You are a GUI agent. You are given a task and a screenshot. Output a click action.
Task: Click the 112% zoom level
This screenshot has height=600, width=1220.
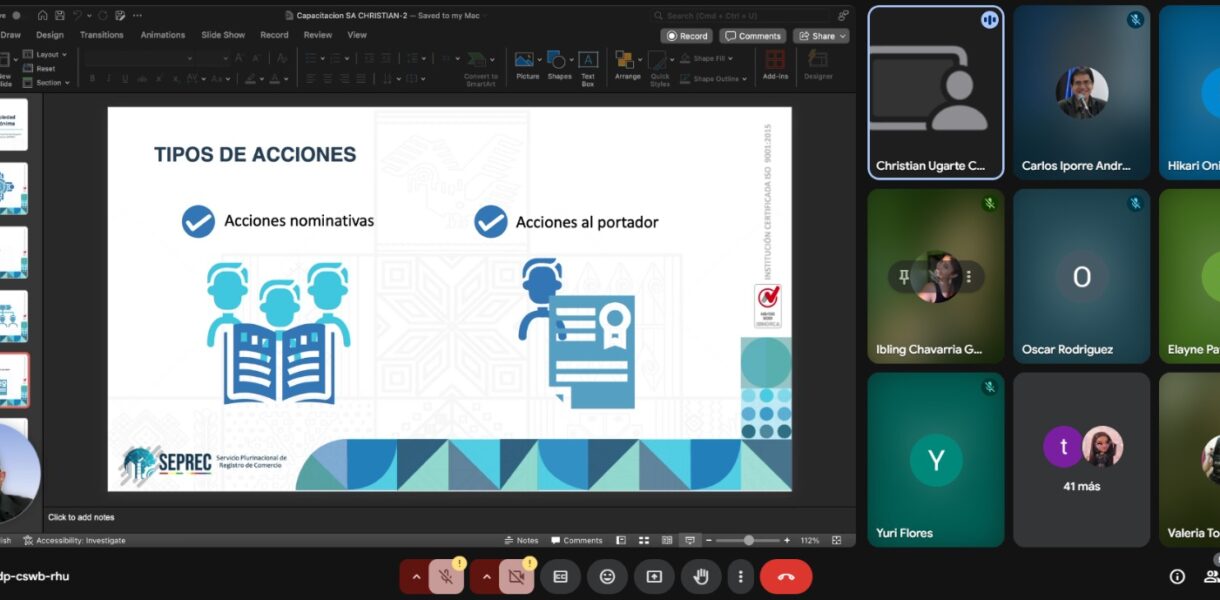click(x=810, y=540)
